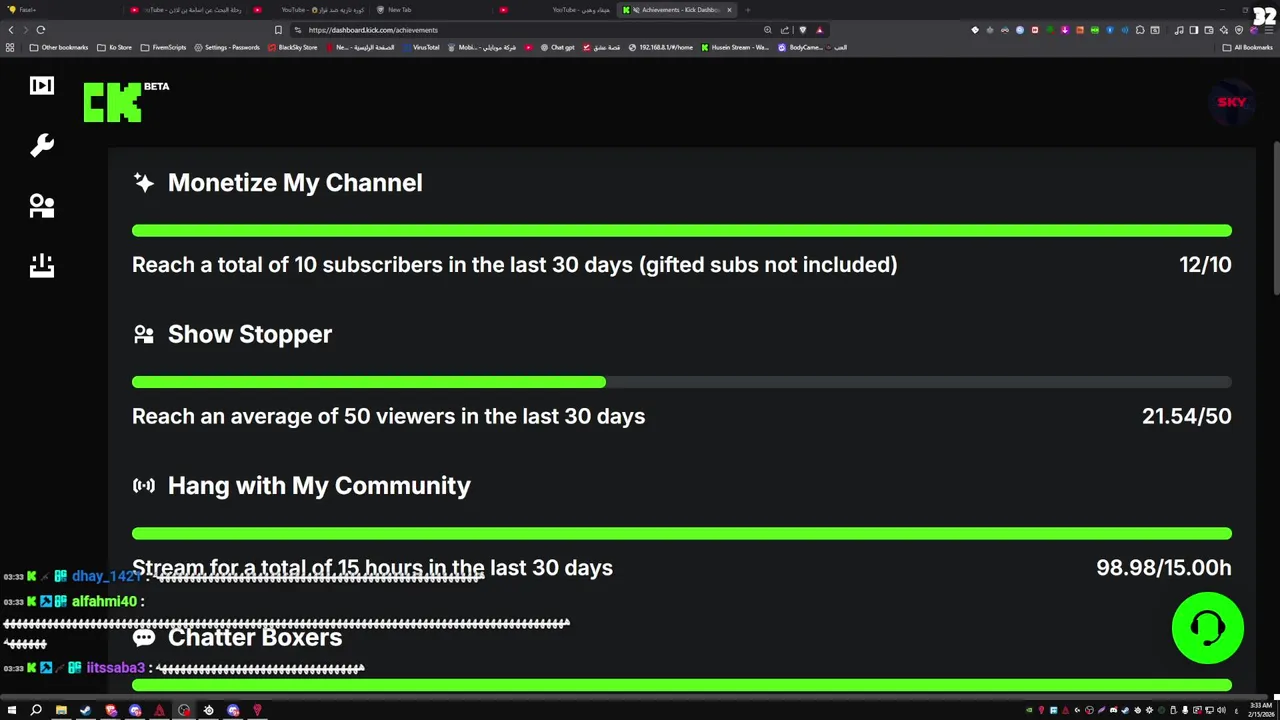The image size is (1280, 720).
Task: Open a new browser tab with the plus
Action: click(x=748, y=10)
